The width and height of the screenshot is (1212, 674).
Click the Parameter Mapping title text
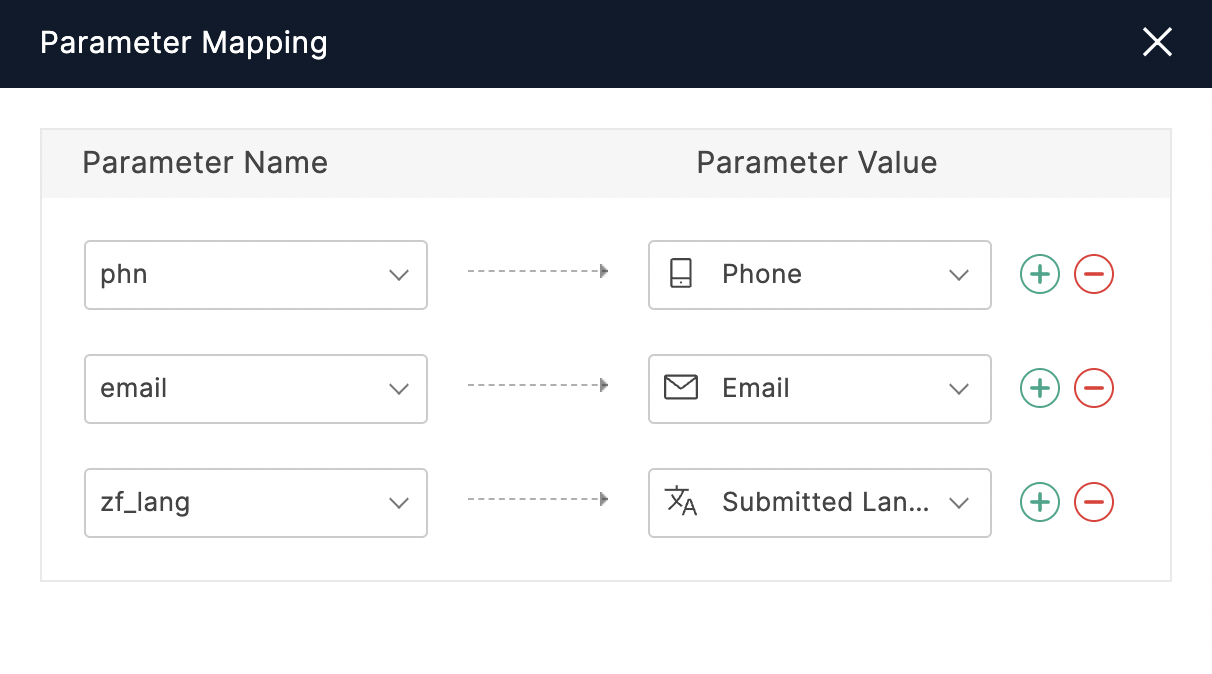(184, 43)
